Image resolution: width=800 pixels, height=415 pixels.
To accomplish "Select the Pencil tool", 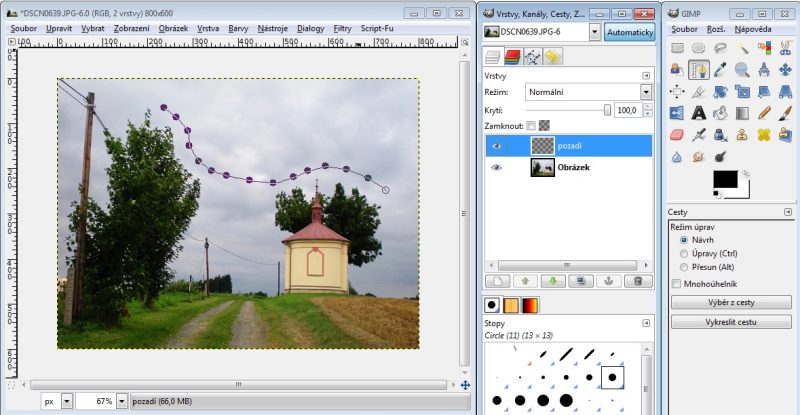I will [764, 113].
